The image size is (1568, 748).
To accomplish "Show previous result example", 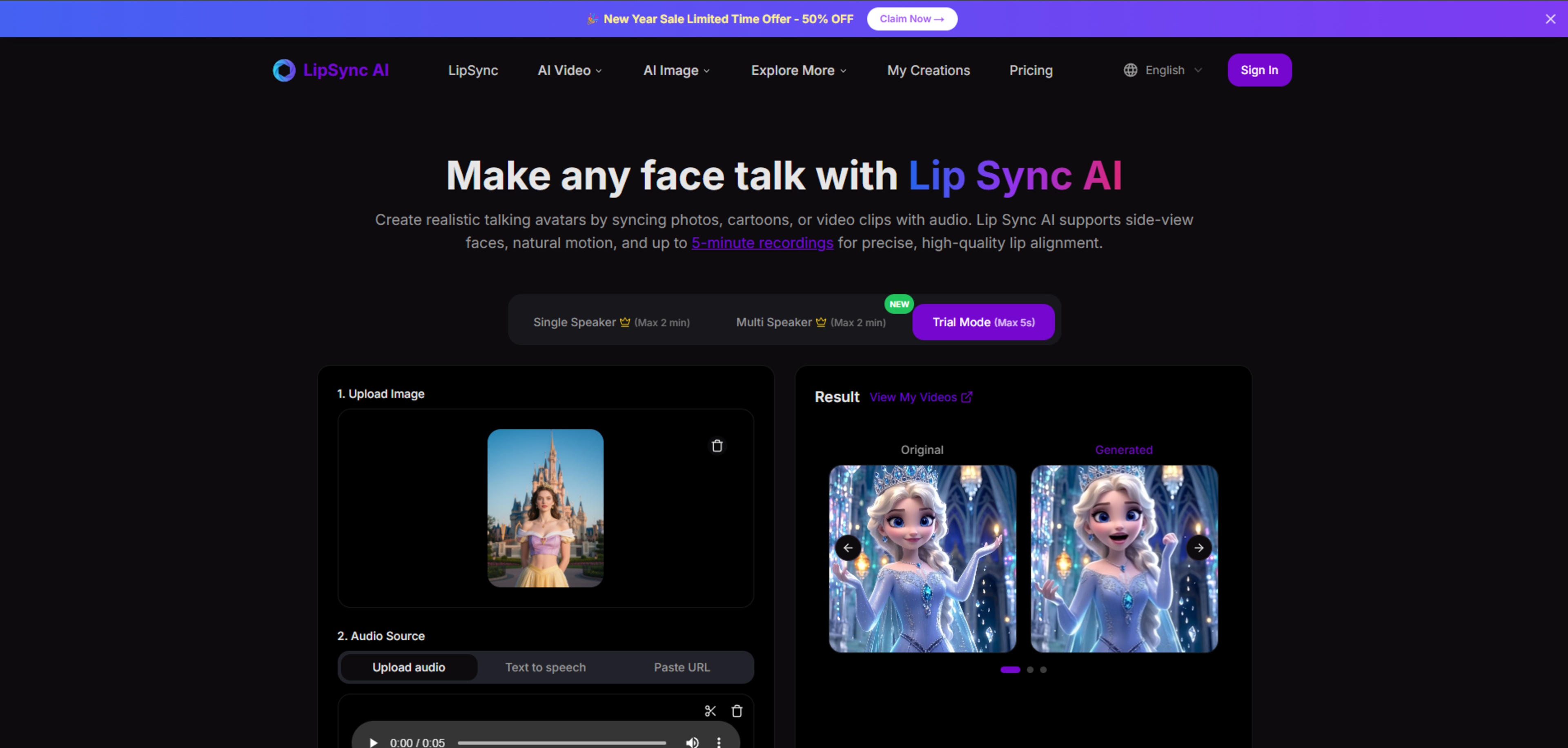I will point(848,547).
